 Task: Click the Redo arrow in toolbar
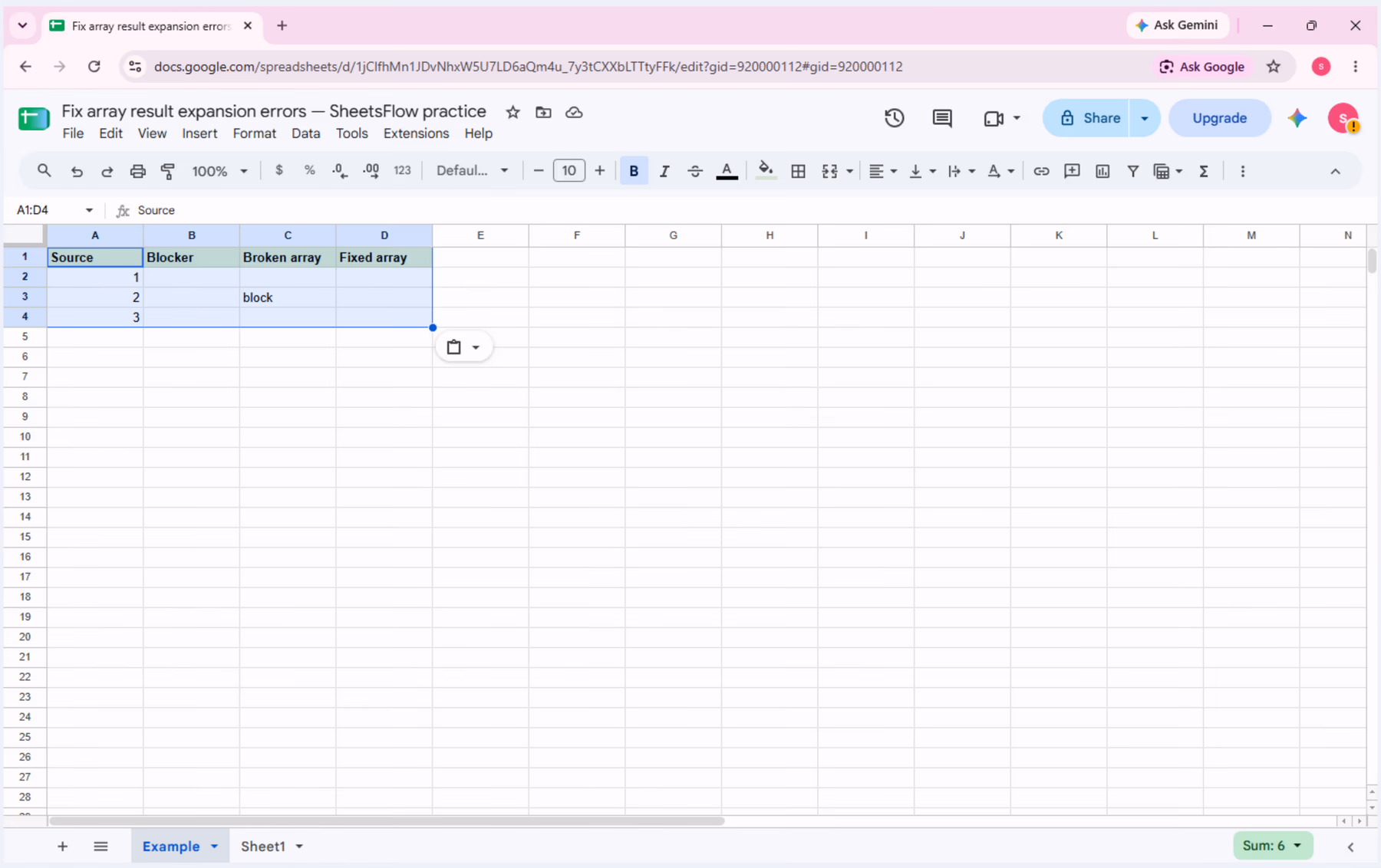pyautogui.click(x=107, y=171)
